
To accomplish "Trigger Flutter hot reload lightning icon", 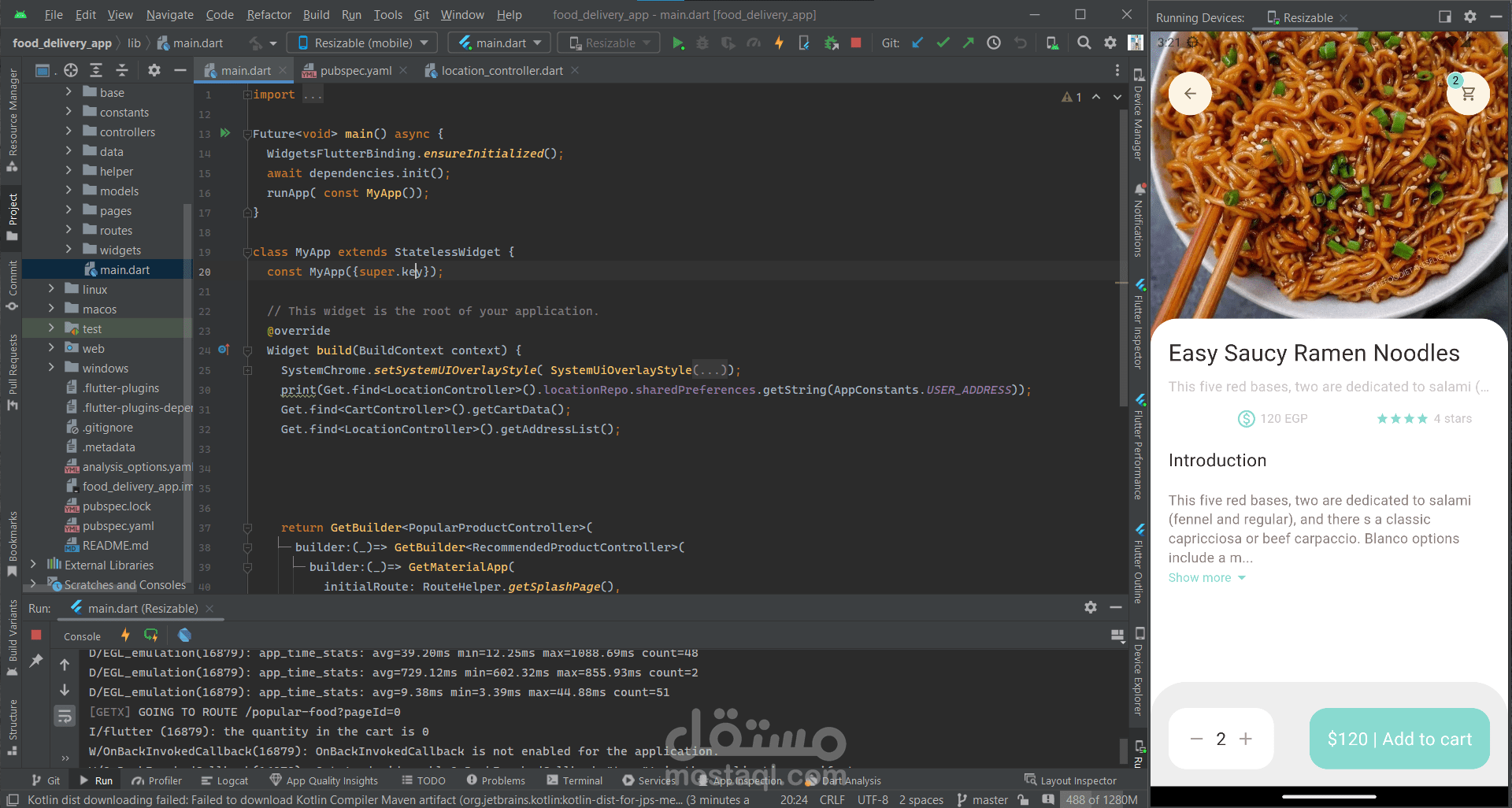I will (779, 43).
